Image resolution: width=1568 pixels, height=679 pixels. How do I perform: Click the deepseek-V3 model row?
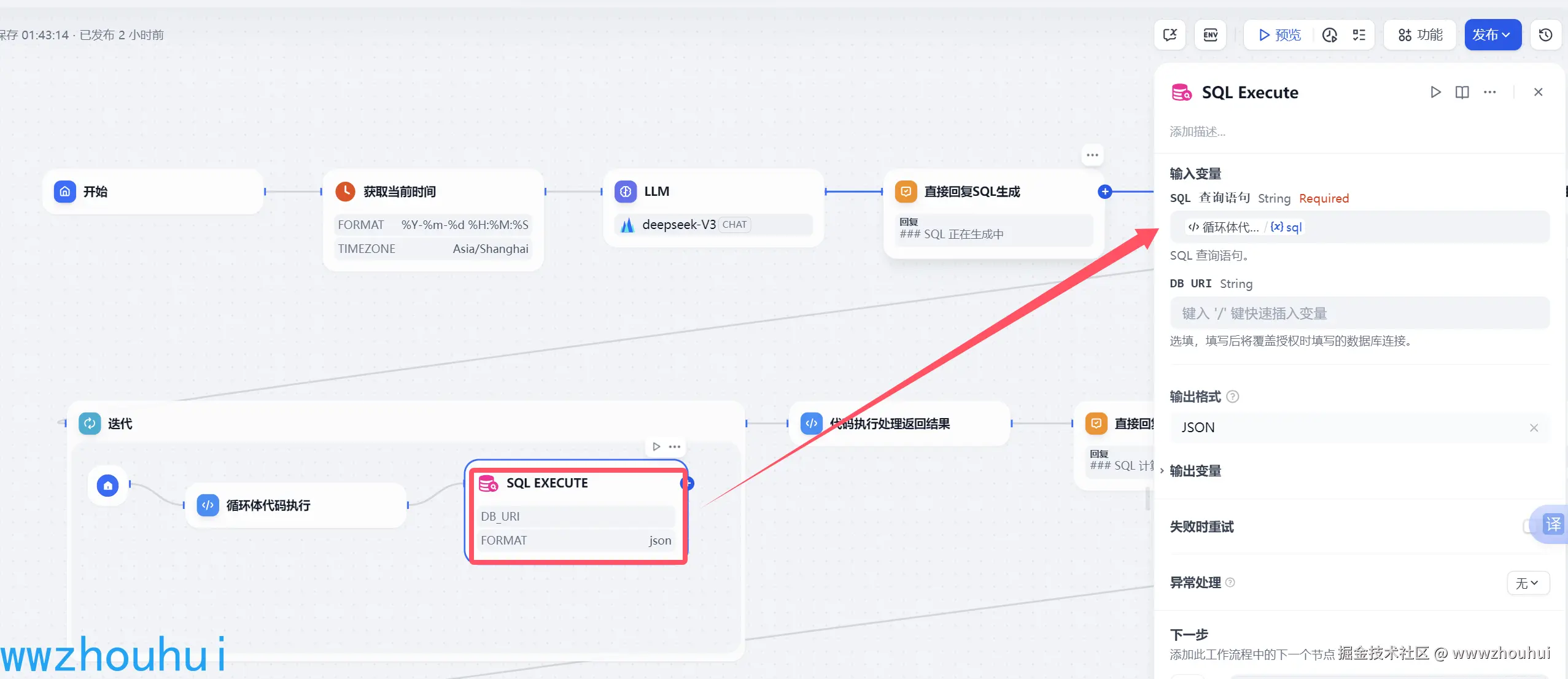click(x=713, y=225)
